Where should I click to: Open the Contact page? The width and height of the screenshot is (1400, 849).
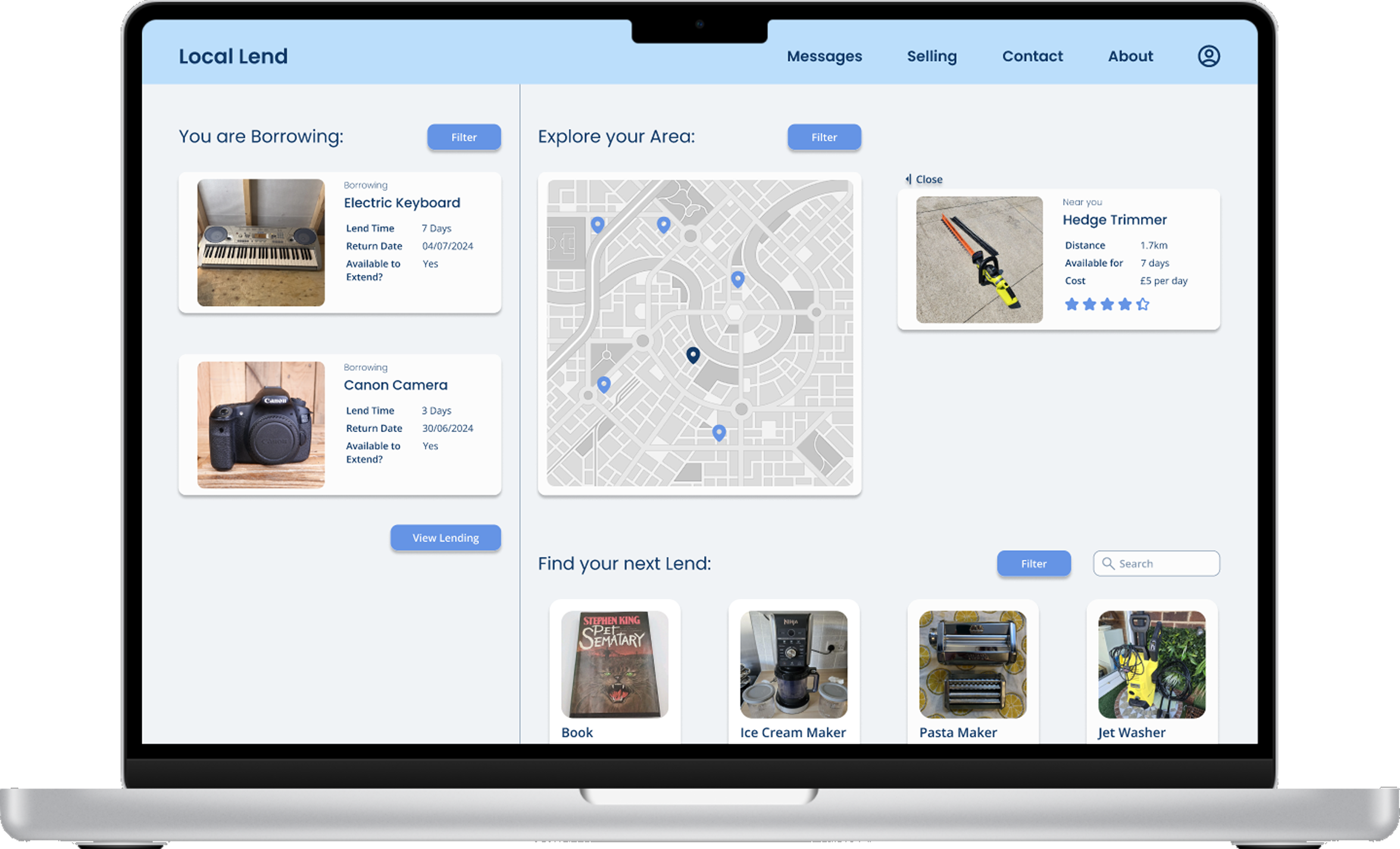pos(1032,56)
